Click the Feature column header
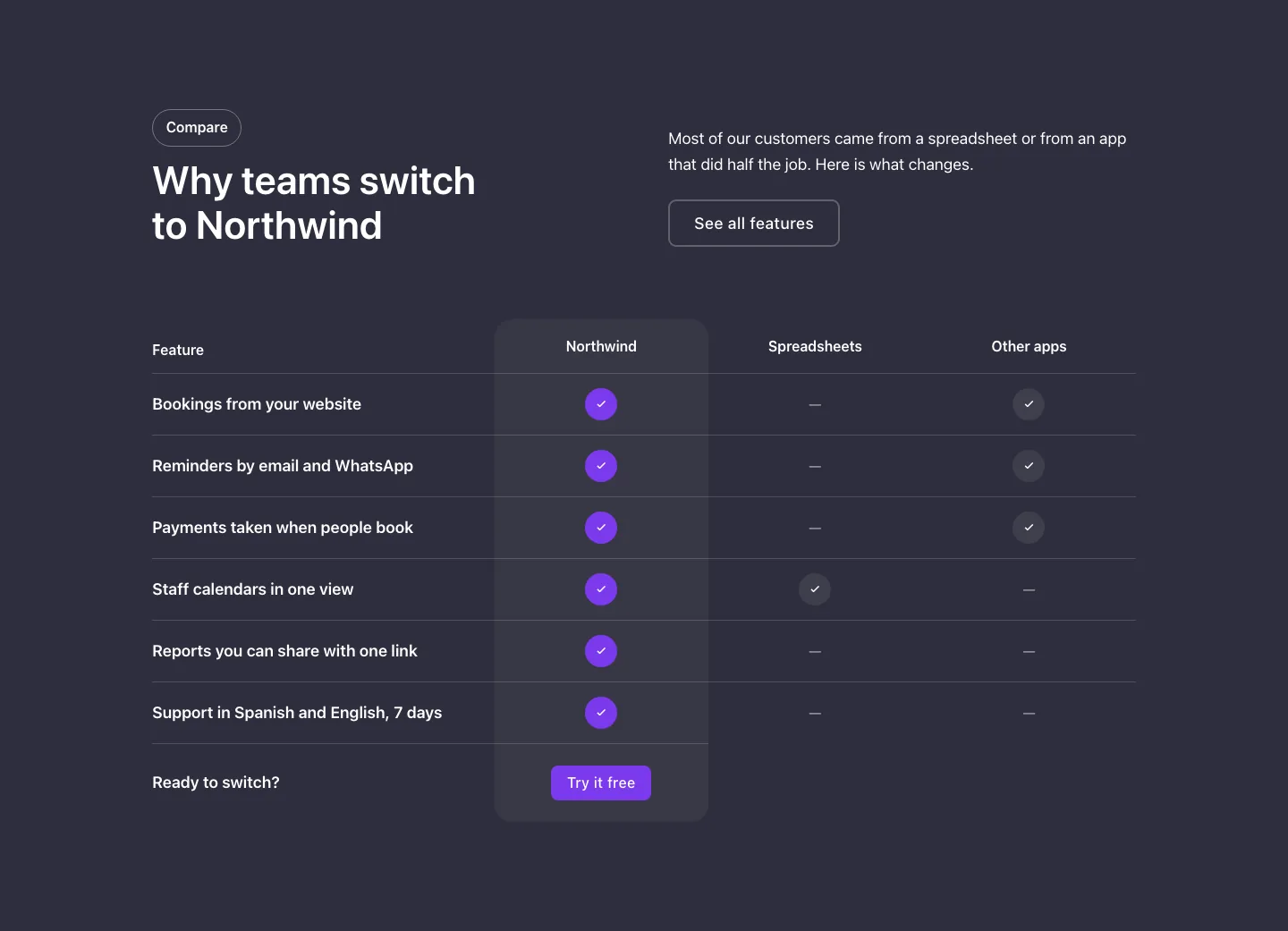1288x931 pixels. (178, 350)
